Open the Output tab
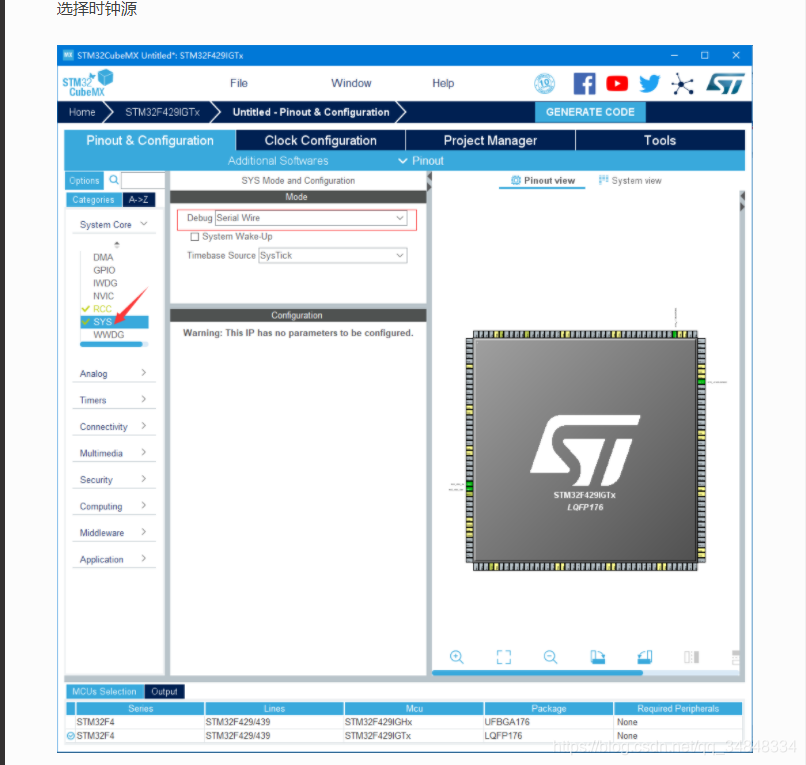Image resolution: width=806 pixels, height=765 pixels. (x=164, y=691)
